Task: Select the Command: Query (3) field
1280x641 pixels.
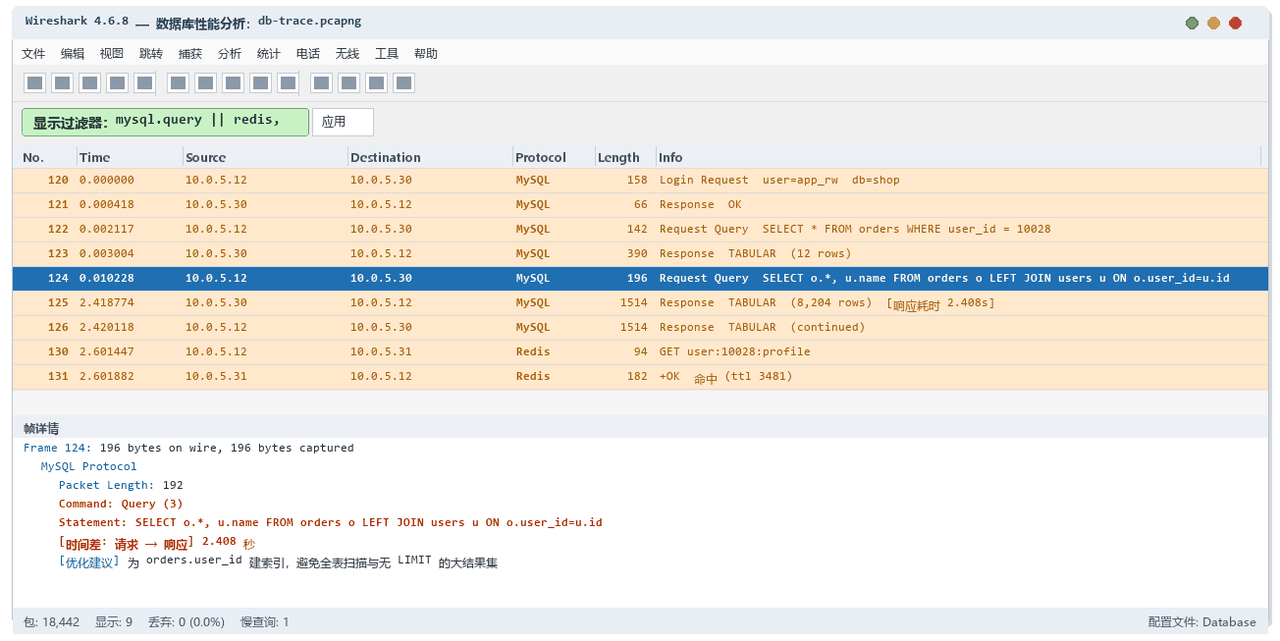Action: [121, 504]
